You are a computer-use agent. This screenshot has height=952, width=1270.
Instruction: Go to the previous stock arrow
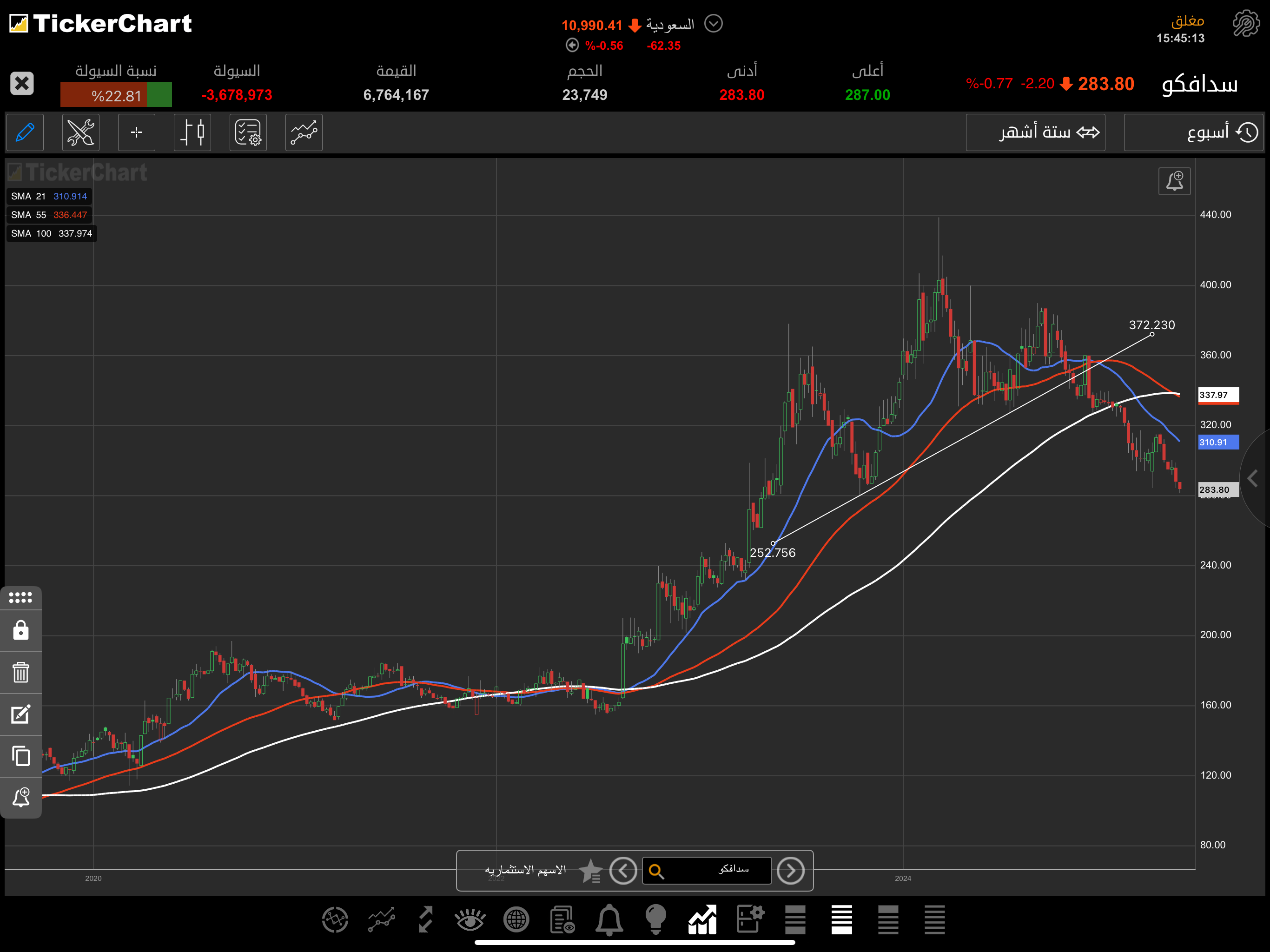point(623,871)
